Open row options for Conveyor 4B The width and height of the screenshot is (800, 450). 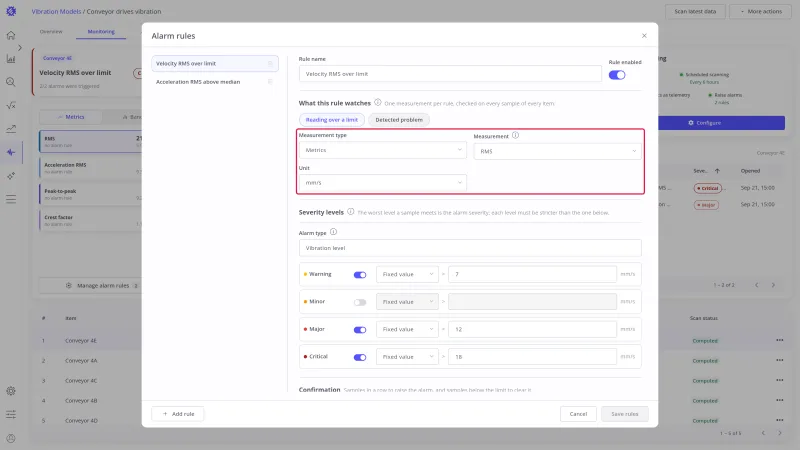click(x=779, y=401)
